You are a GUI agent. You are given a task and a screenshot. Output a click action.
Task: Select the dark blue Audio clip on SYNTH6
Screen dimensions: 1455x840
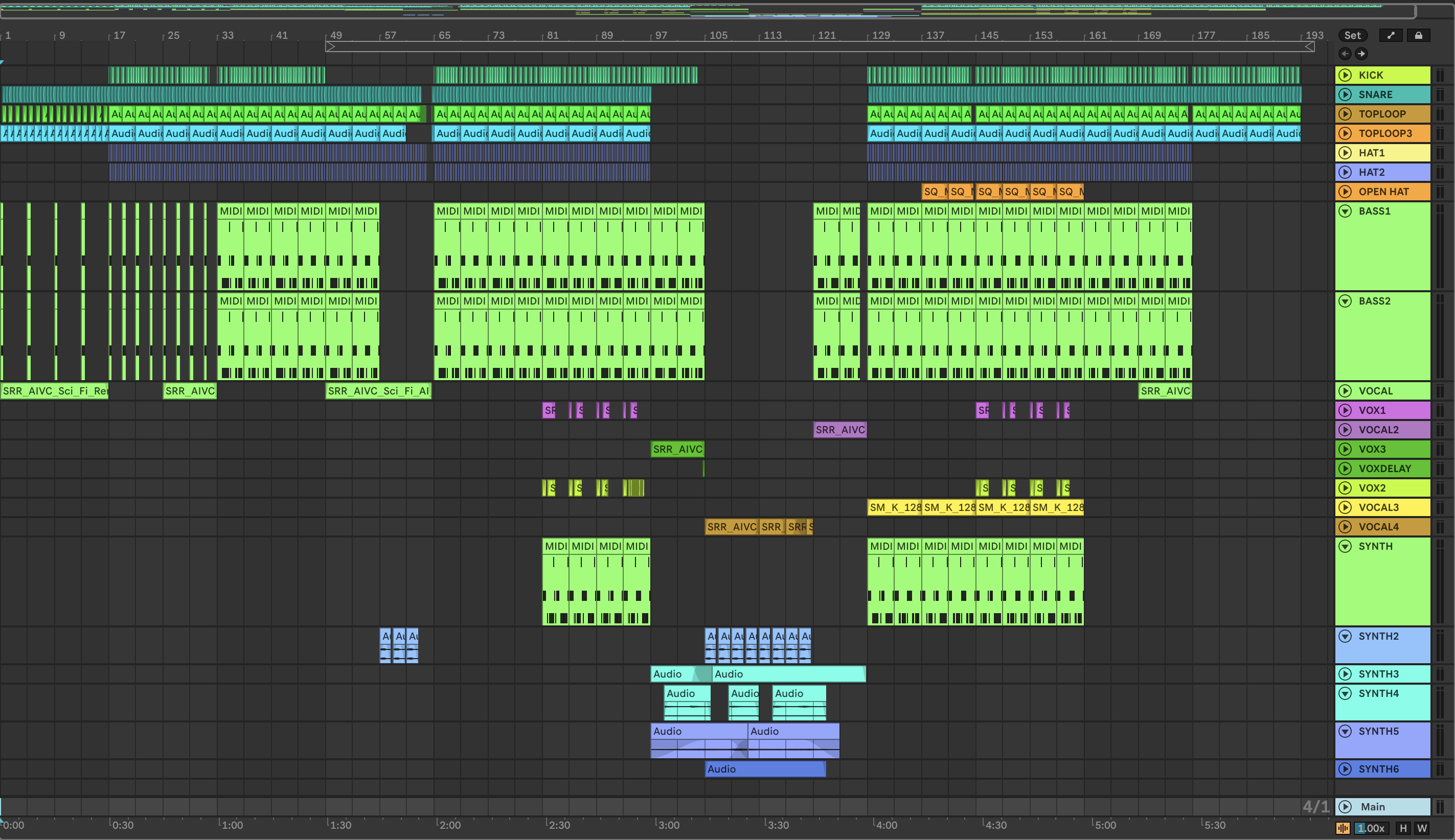click(765, 769)
